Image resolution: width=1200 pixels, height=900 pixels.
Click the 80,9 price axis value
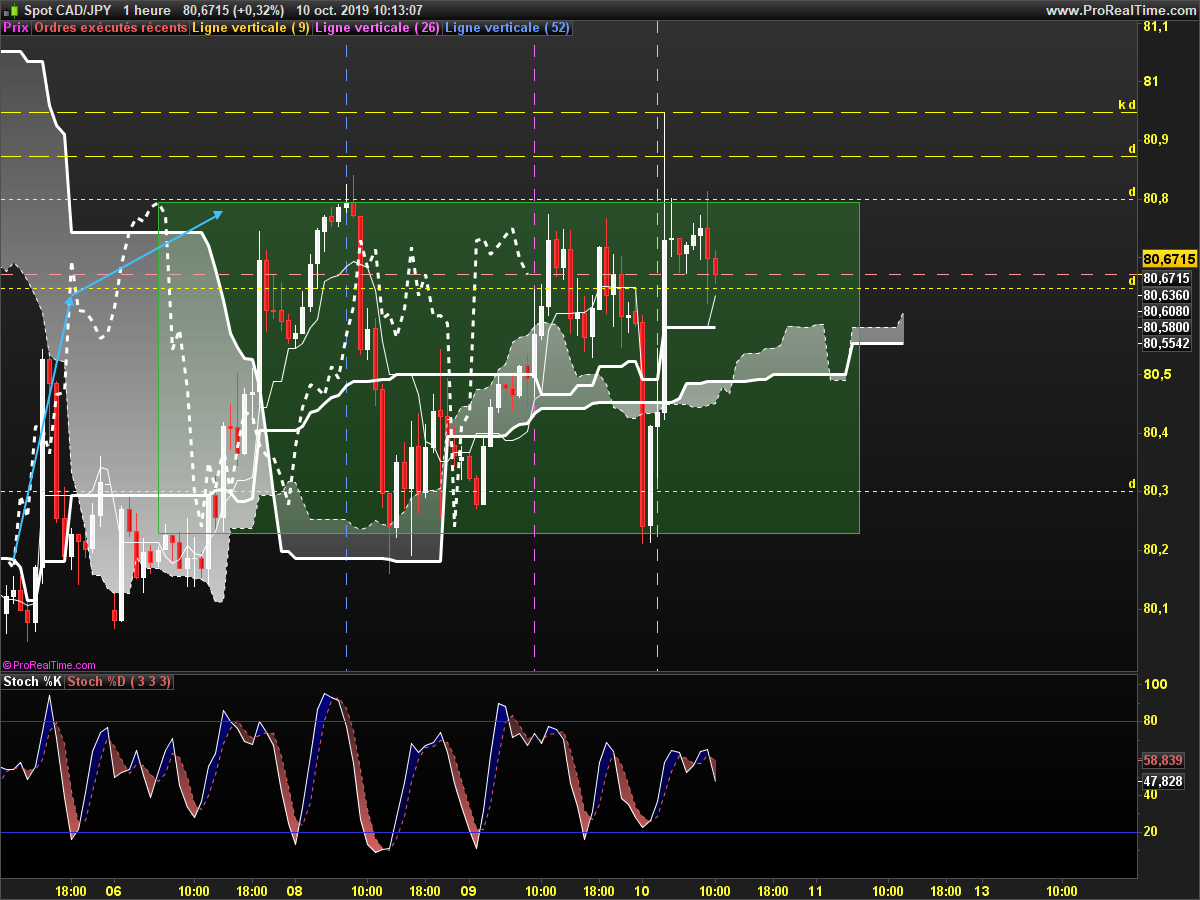pos(1154,140)
